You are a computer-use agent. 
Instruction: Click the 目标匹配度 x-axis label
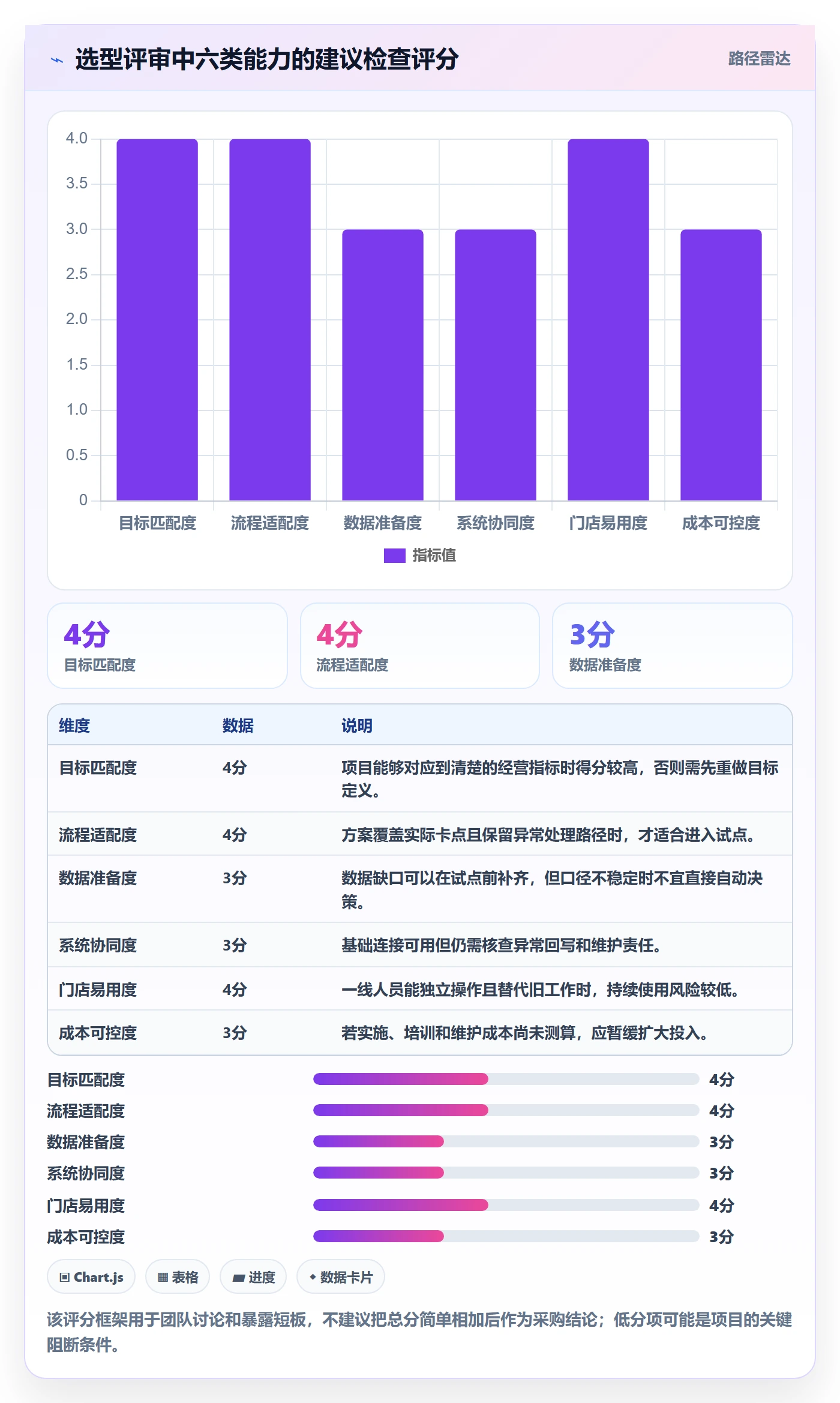[157, 523]
